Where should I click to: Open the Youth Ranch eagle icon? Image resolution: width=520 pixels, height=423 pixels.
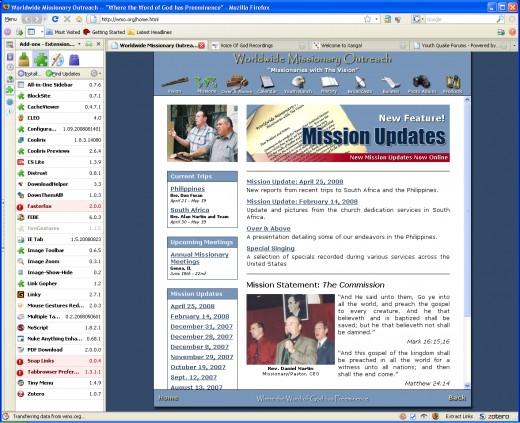tap(298, 85)
